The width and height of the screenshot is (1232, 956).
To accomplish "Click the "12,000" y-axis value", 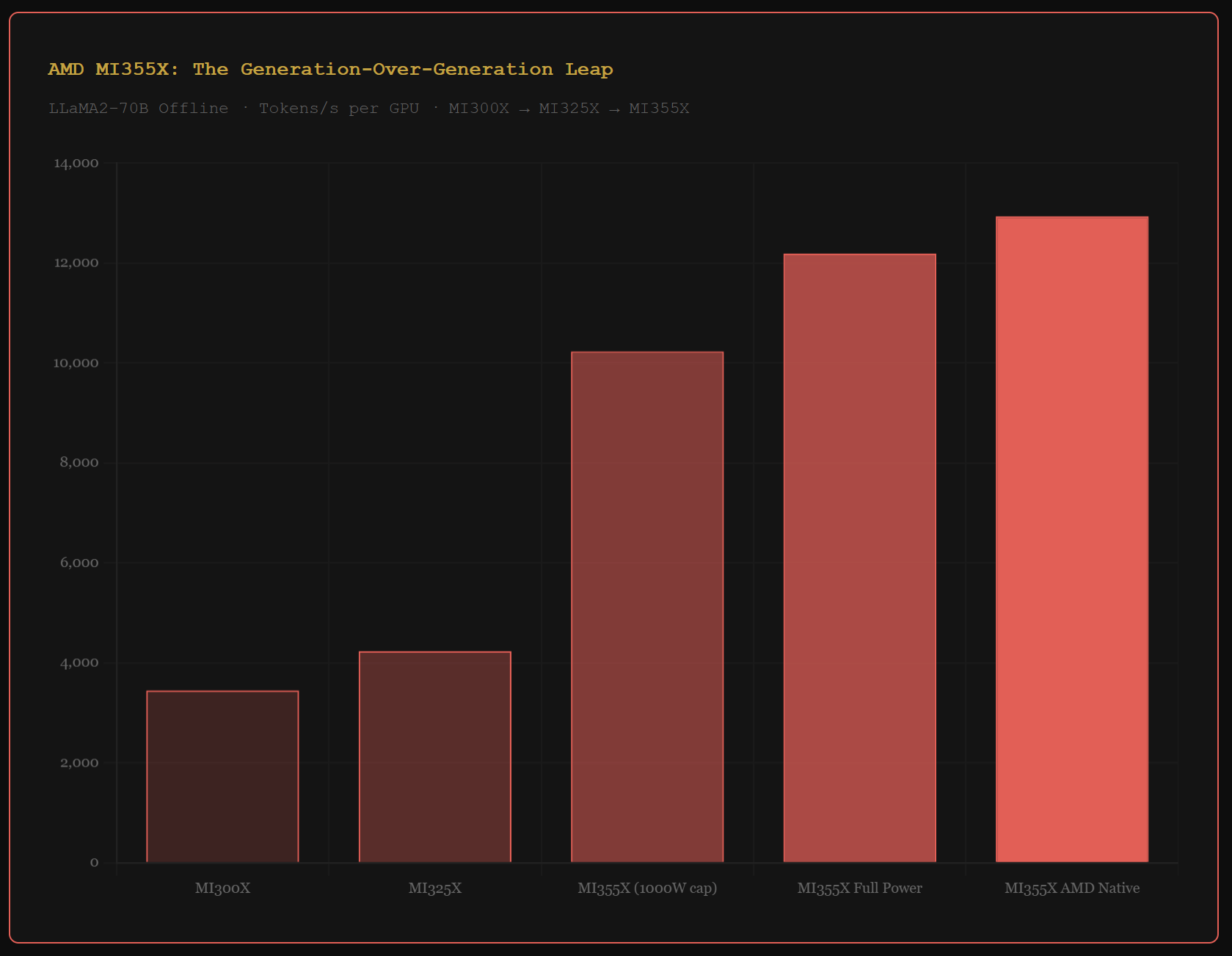I will coord(76,263).
